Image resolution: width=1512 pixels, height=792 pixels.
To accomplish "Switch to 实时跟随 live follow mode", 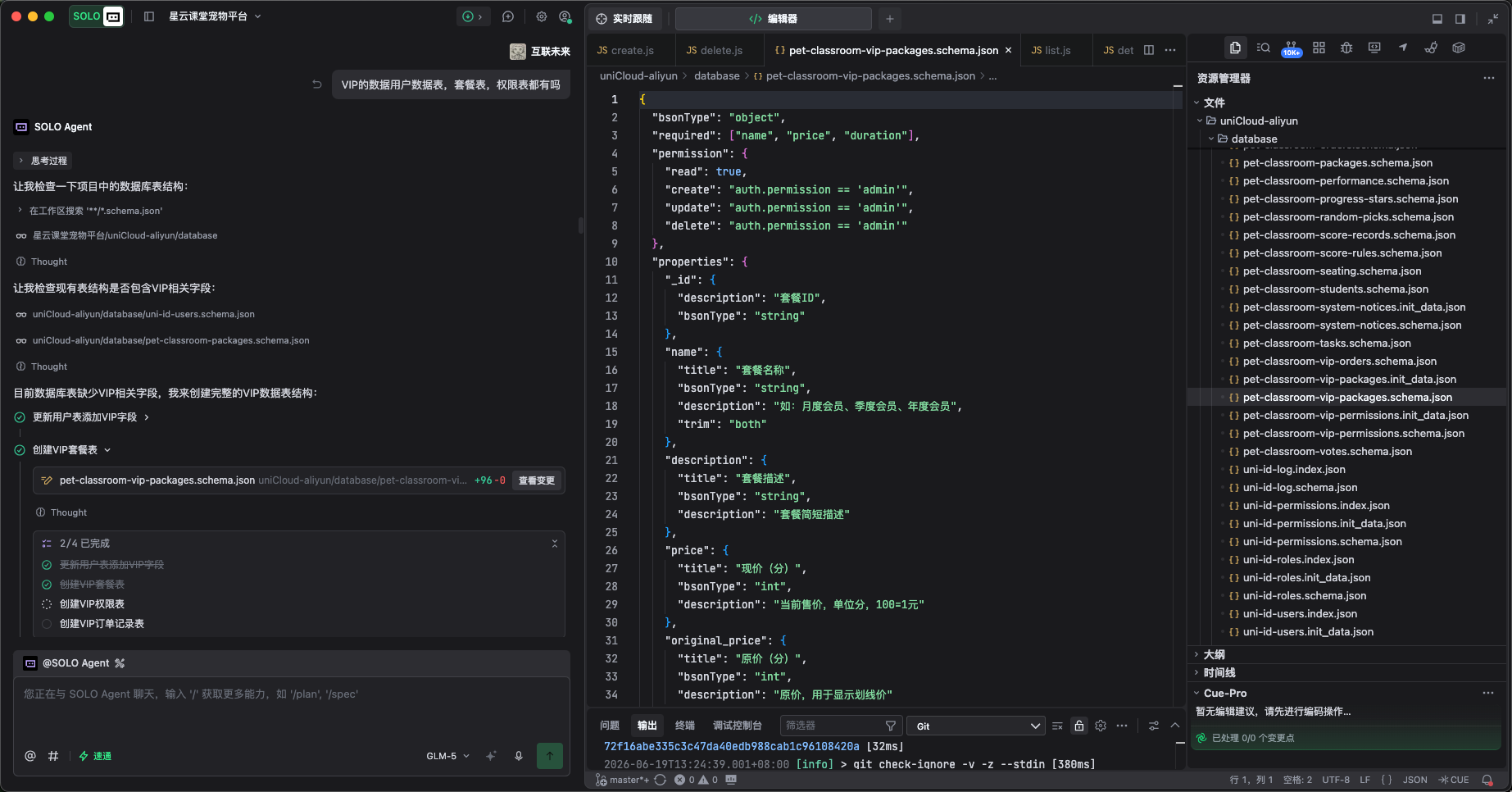I will 625,19.
